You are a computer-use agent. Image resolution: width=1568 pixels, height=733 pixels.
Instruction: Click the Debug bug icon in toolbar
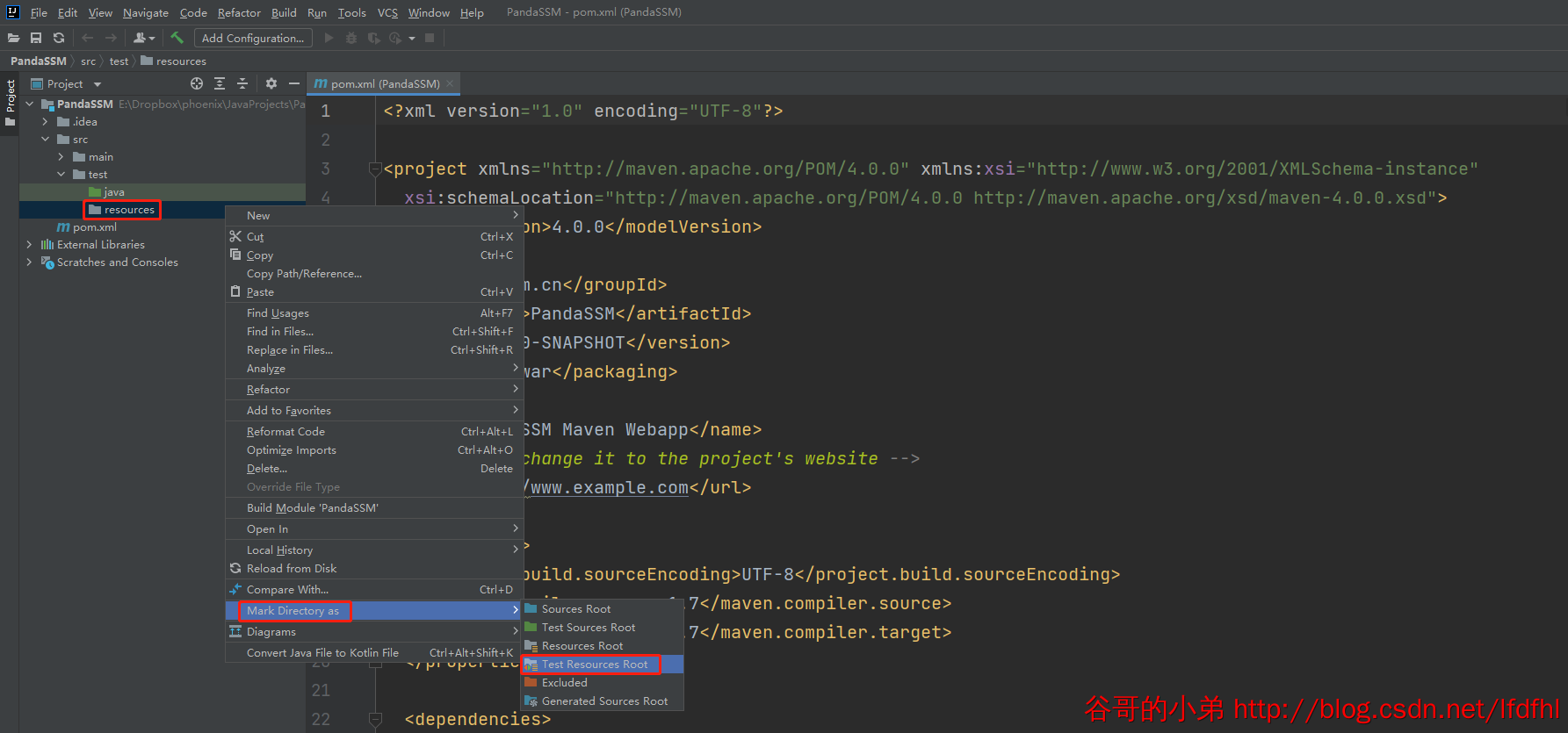click(351, 38)
